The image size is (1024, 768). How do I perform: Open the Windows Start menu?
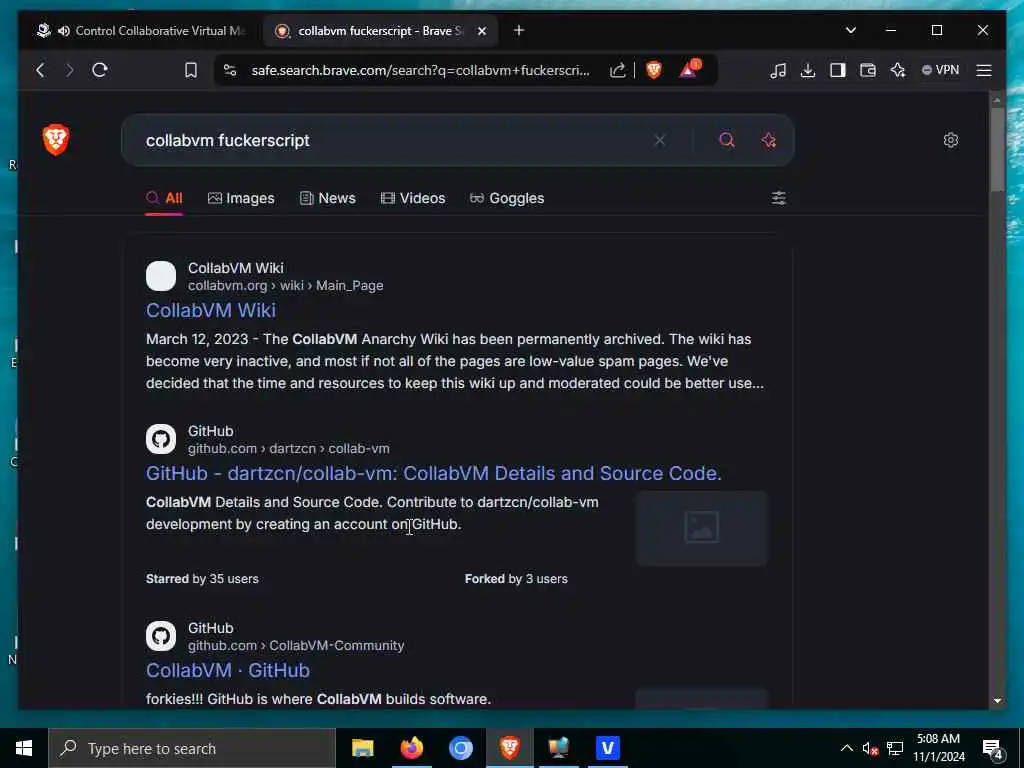(24, 748)
